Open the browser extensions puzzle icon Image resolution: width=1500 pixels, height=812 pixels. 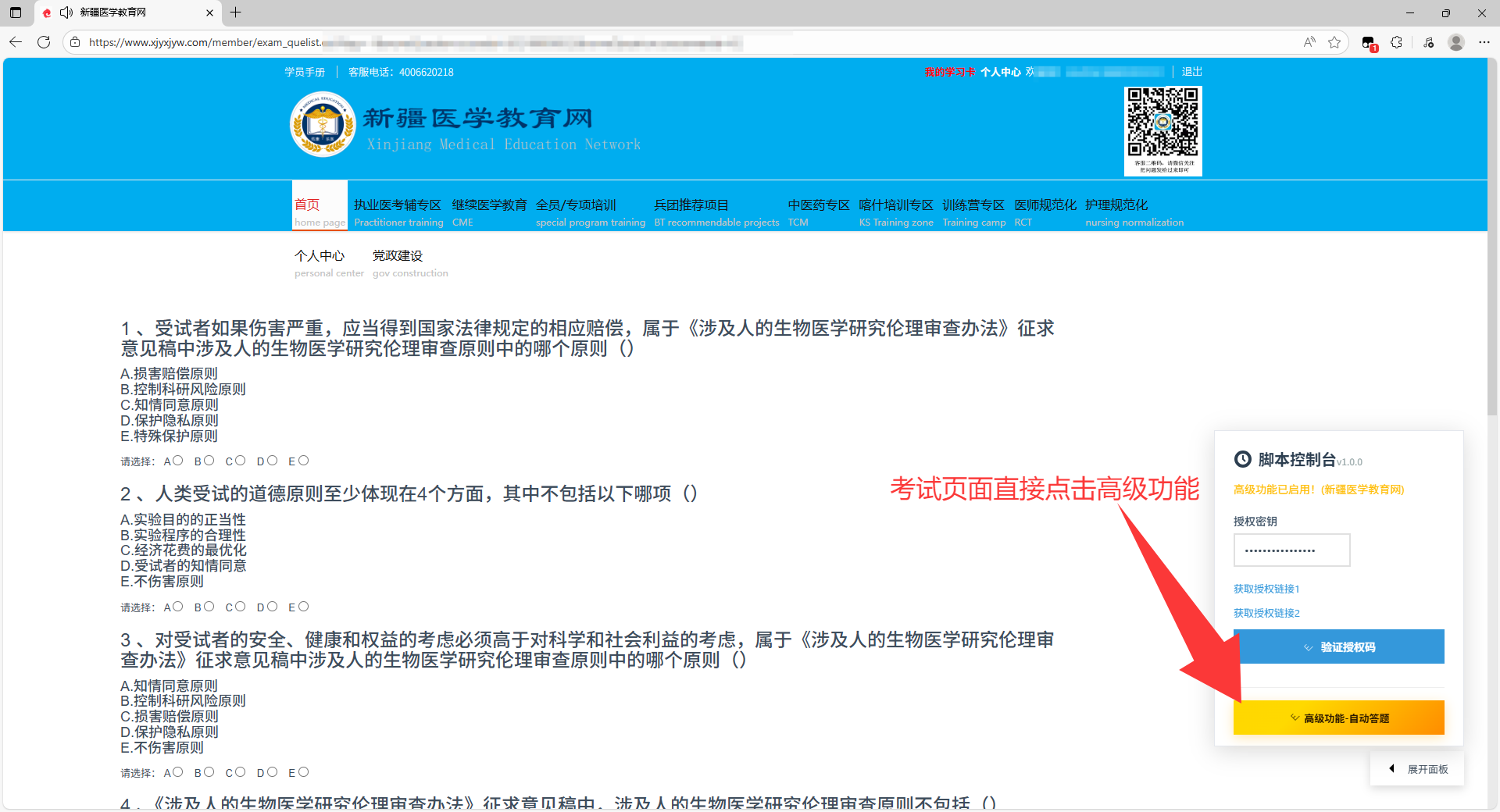coord(1396,42)
